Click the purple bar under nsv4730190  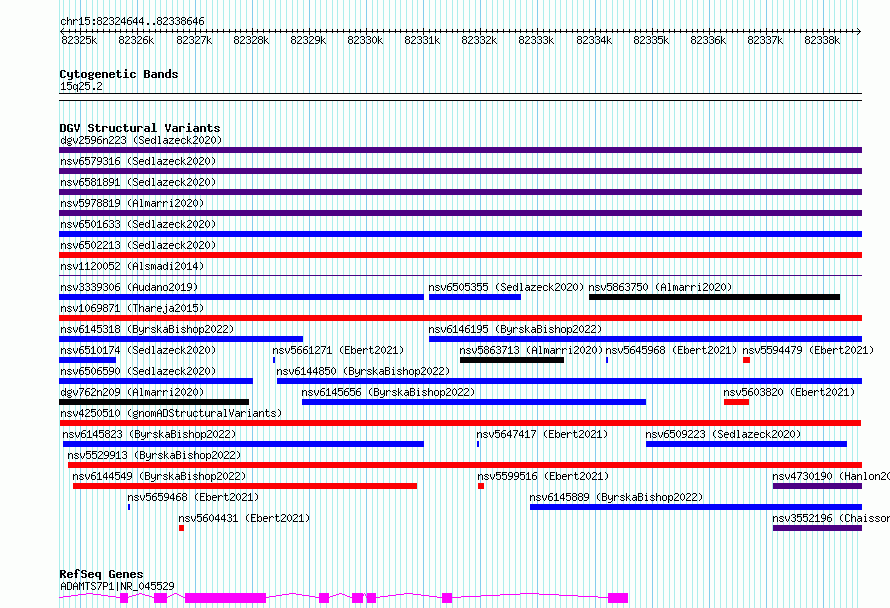[x=817, y=486]
